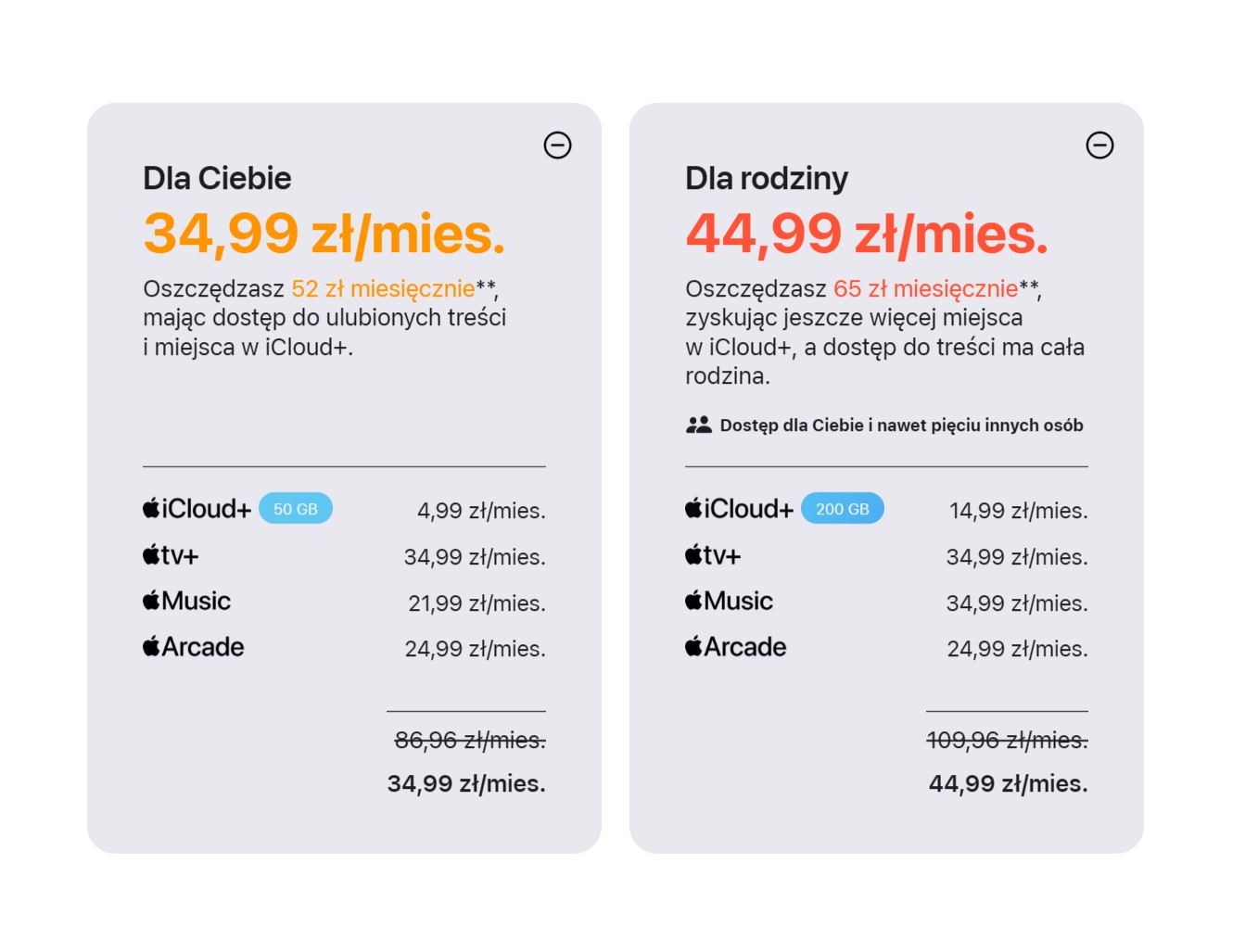
Task: Click iCloud+ logo in Dla Ciebie plan
Action: pos(197,509)
